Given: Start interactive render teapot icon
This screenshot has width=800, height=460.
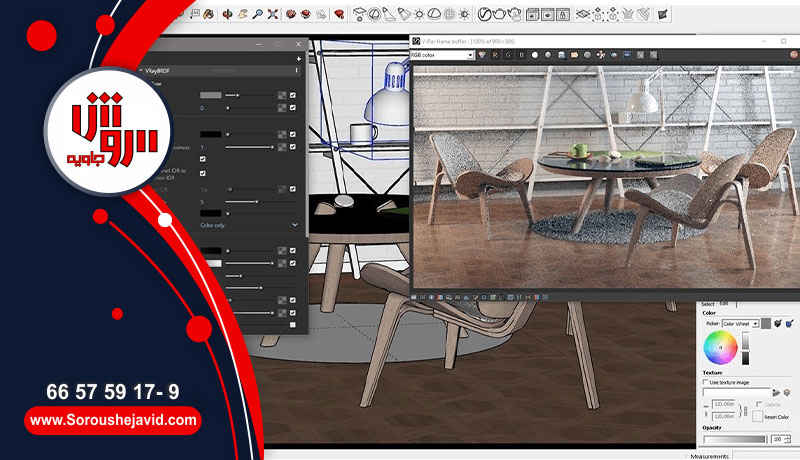Looking at the screenshot, I should (x=514, y=14).
